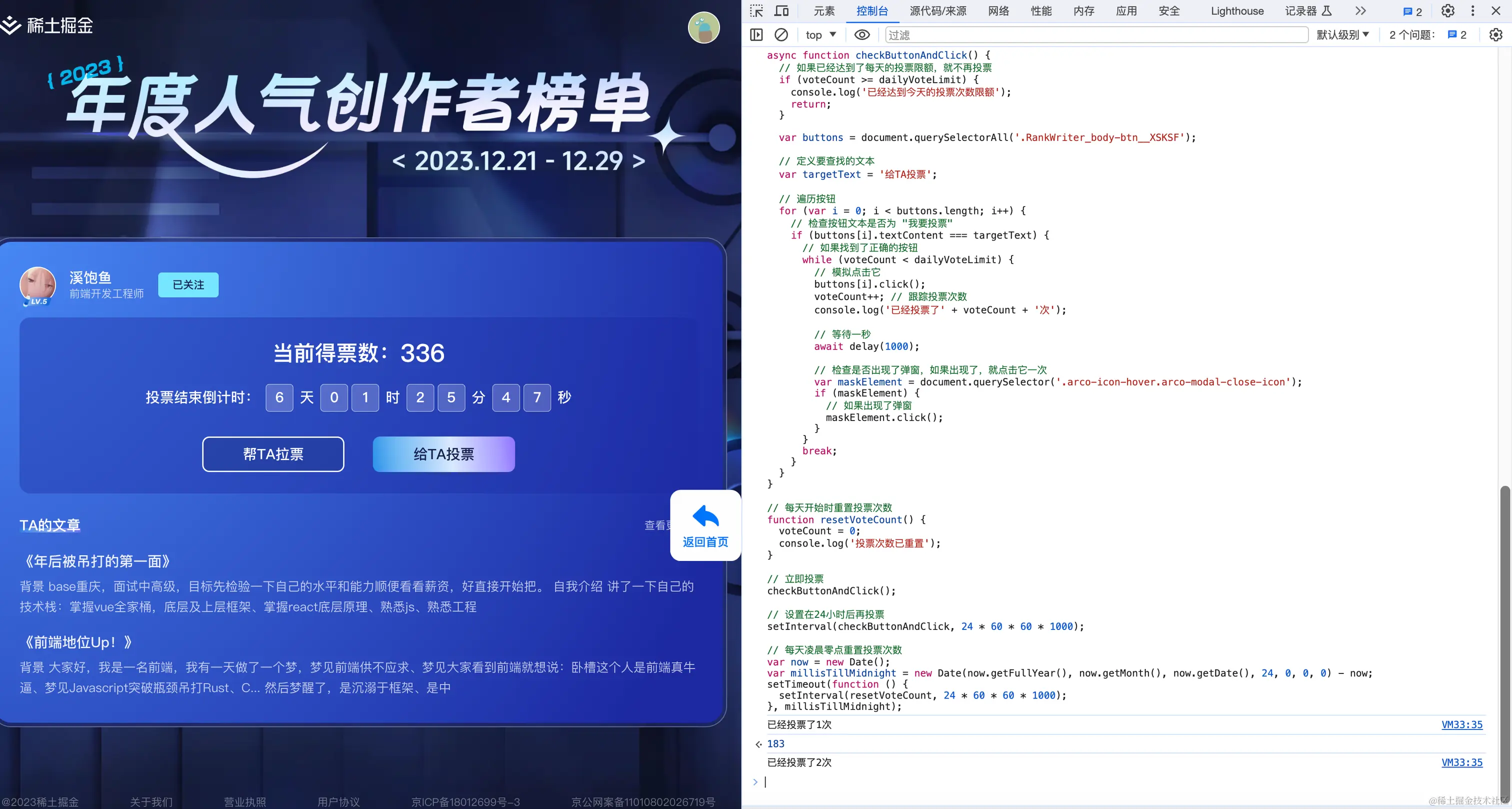Open the console settings gear icon
The height and width of the screenshot is (809, 1512).
[1495, 34]
